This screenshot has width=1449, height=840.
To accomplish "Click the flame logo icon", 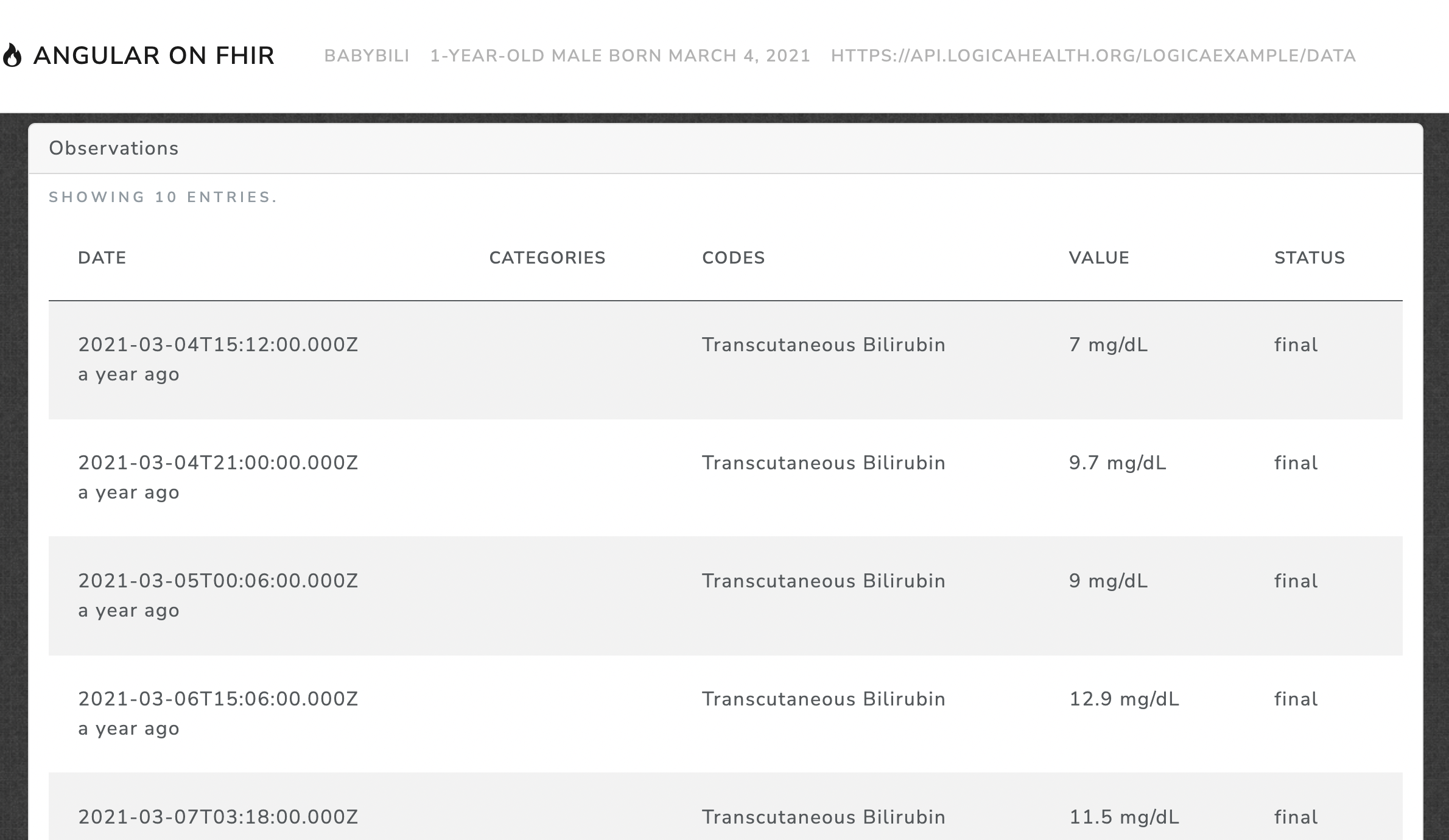I will (12, 55).
